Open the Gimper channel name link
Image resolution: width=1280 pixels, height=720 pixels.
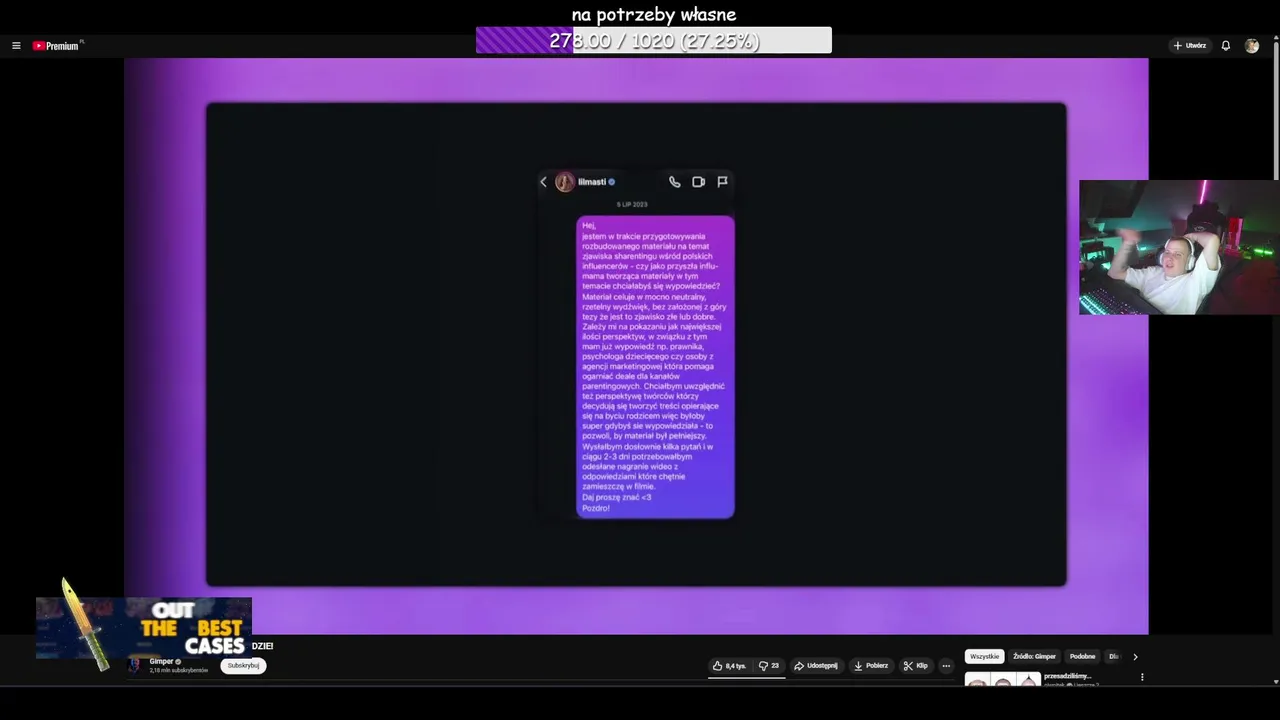(161, 661)
